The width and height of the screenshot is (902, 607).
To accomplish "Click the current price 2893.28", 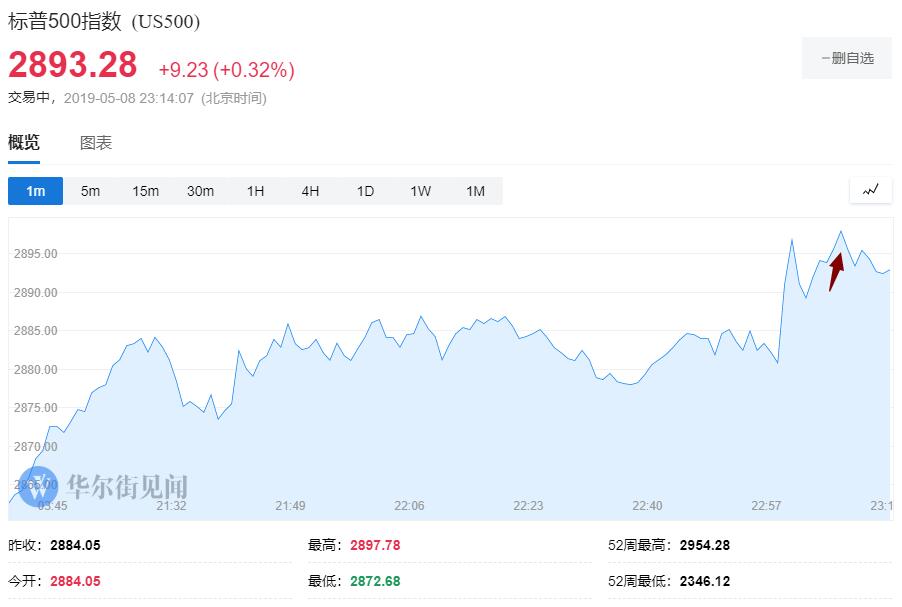I will click(73, 66).
